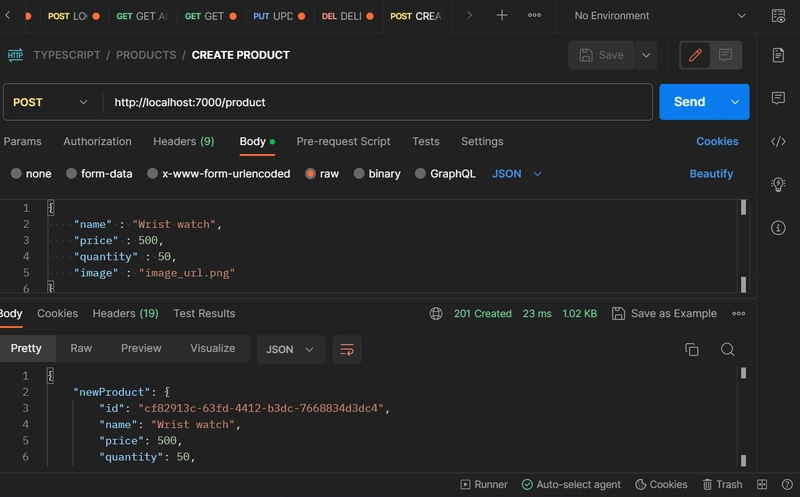Open the help question mark icon
This screenshot has height=497, width=800.
(x=787, y=484)
